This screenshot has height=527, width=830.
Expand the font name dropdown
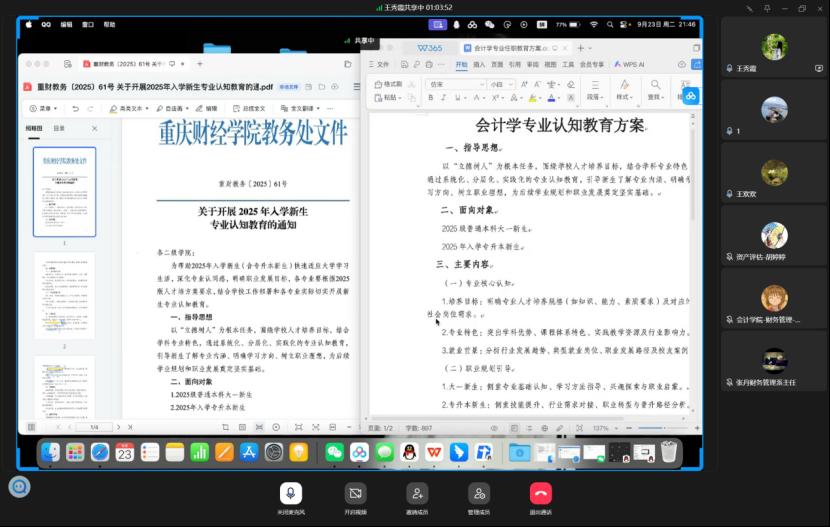point(481,85)
